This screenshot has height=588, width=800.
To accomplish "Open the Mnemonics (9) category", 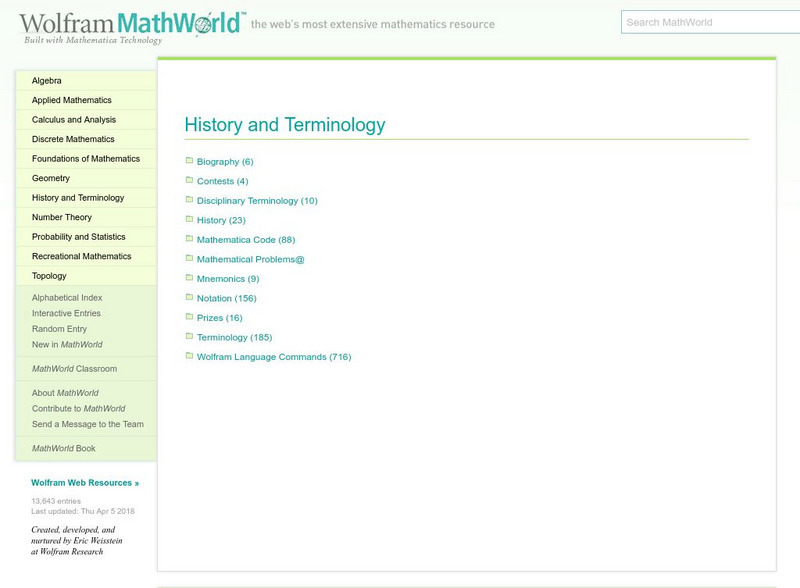I will coord(228,279).
